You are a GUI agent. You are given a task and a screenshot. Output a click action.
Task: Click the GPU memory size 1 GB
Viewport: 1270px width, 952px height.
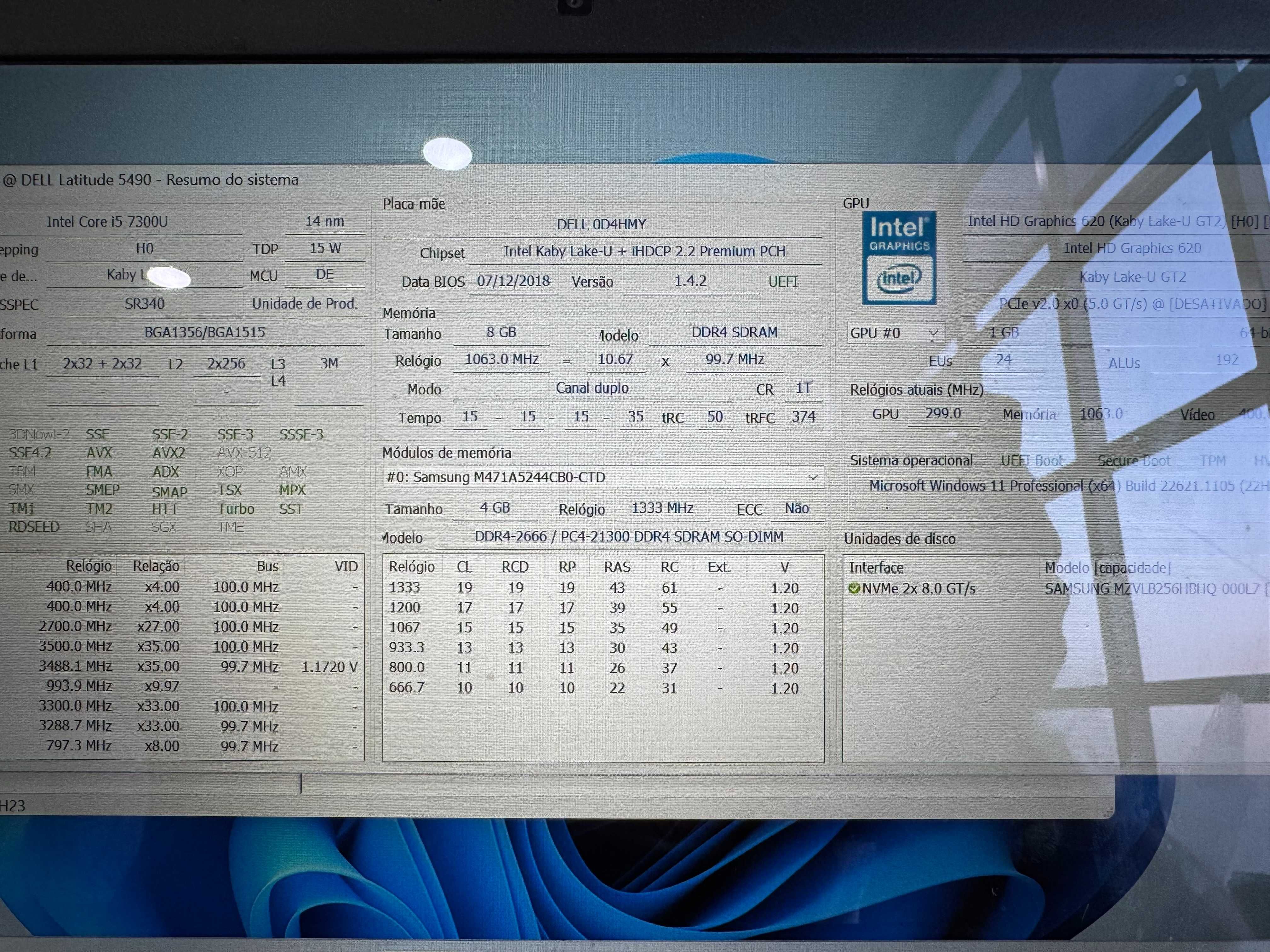coord(1004,332)
